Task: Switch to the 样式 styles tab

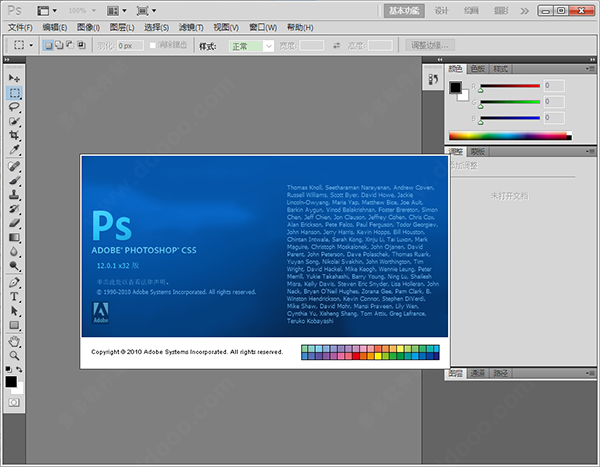Action: (500, 69)
